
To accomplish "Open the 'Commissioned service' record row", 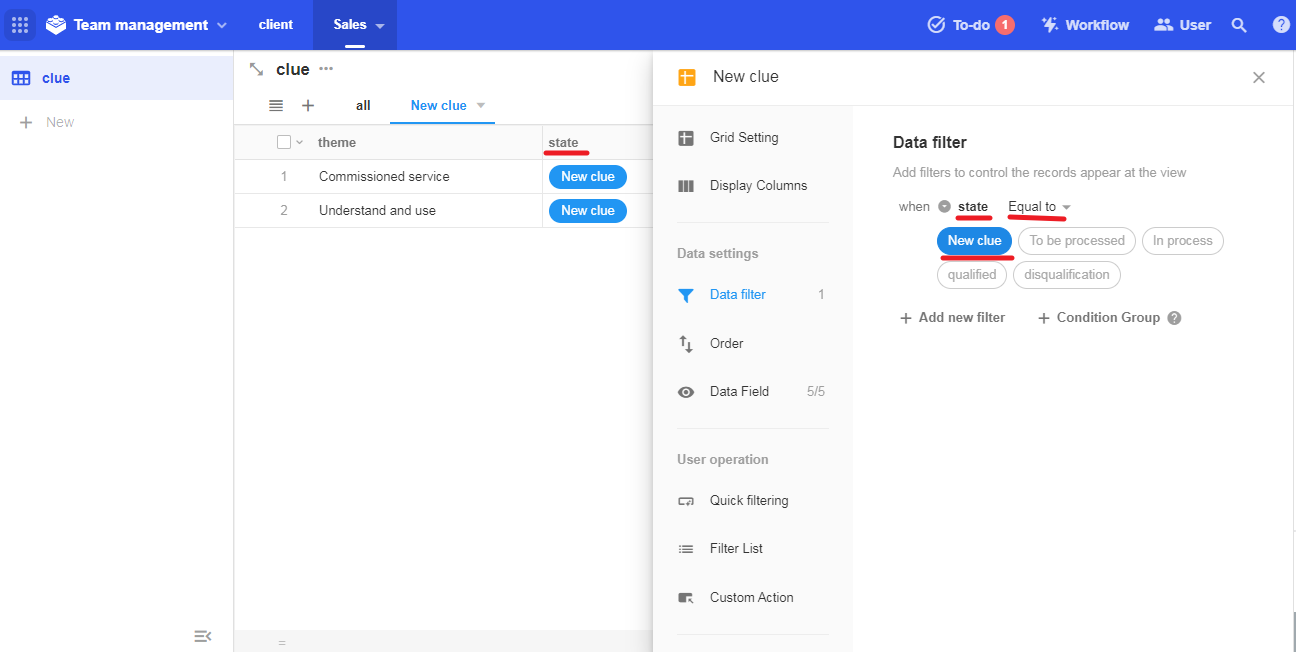I will [x=384, y=177].
